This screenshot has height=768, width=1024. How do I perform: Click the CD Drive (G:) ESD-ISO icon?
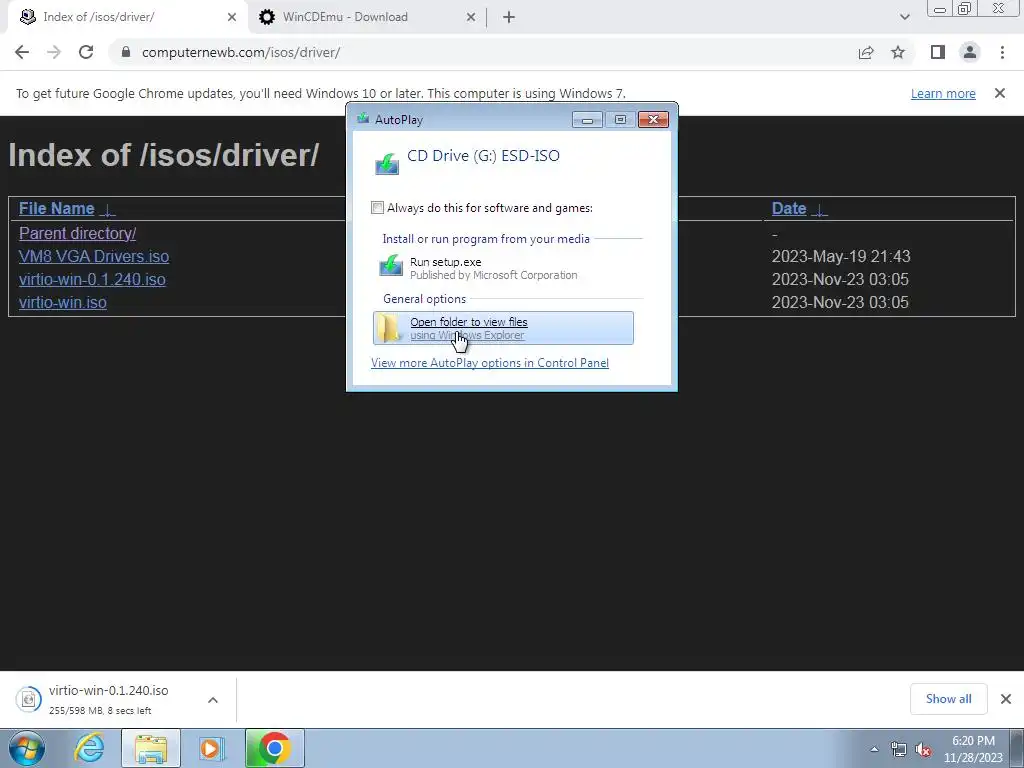(387, 163)
